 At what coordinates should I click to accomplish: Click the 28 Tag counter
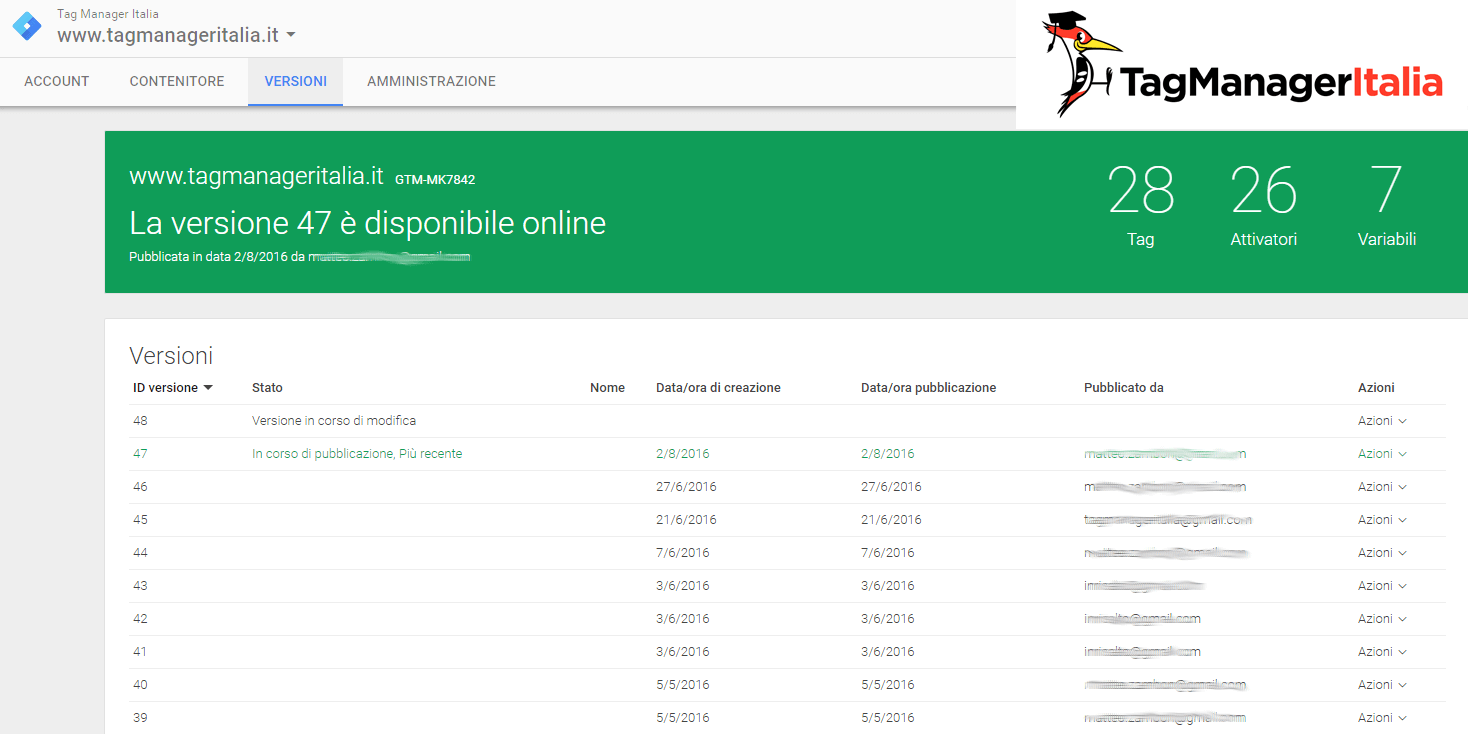pyautogui.click(x=1141, y=204)
